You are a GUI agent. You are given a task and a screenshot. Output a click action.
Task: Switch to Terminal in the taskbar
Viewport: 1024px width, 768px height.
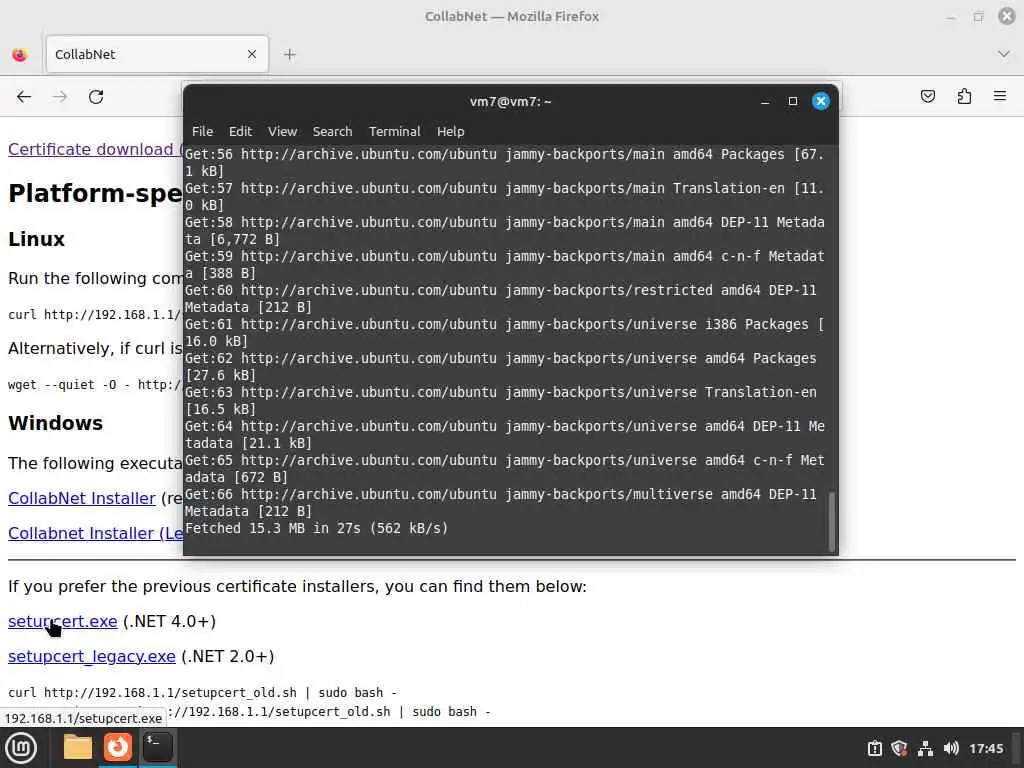click(x=157, y=747)
